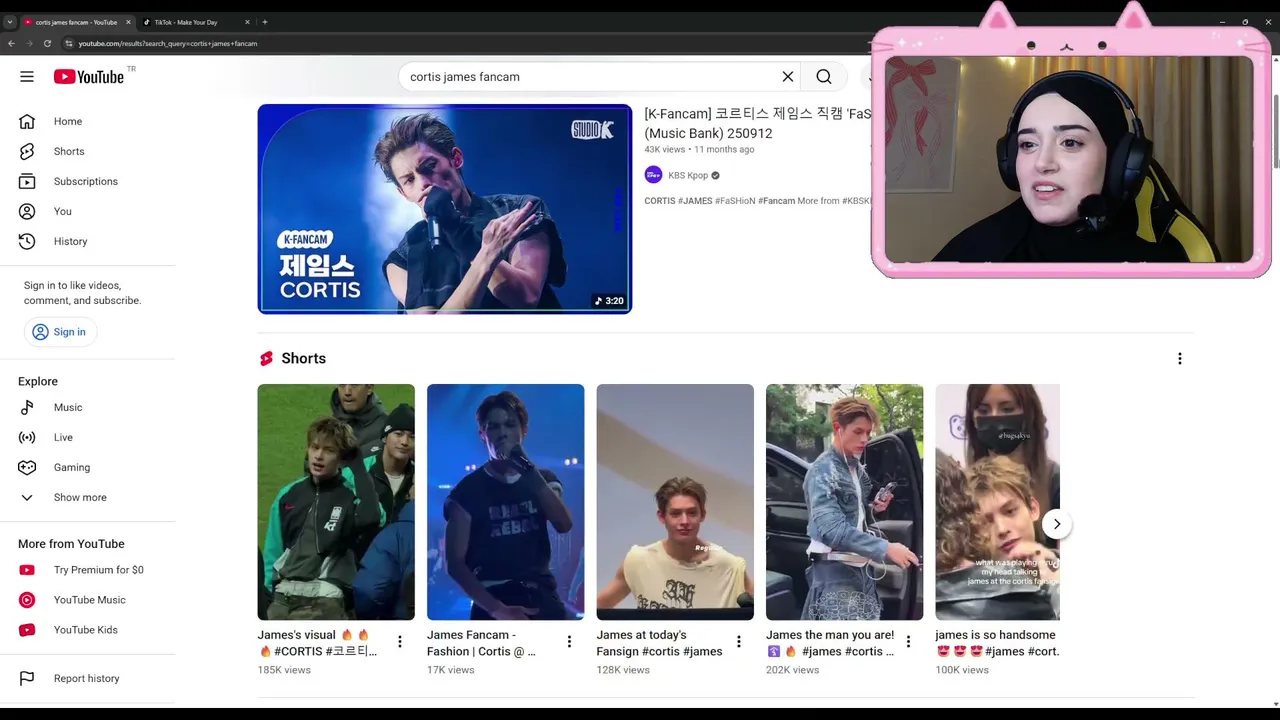Click the Sign in button

pos(60,332)
